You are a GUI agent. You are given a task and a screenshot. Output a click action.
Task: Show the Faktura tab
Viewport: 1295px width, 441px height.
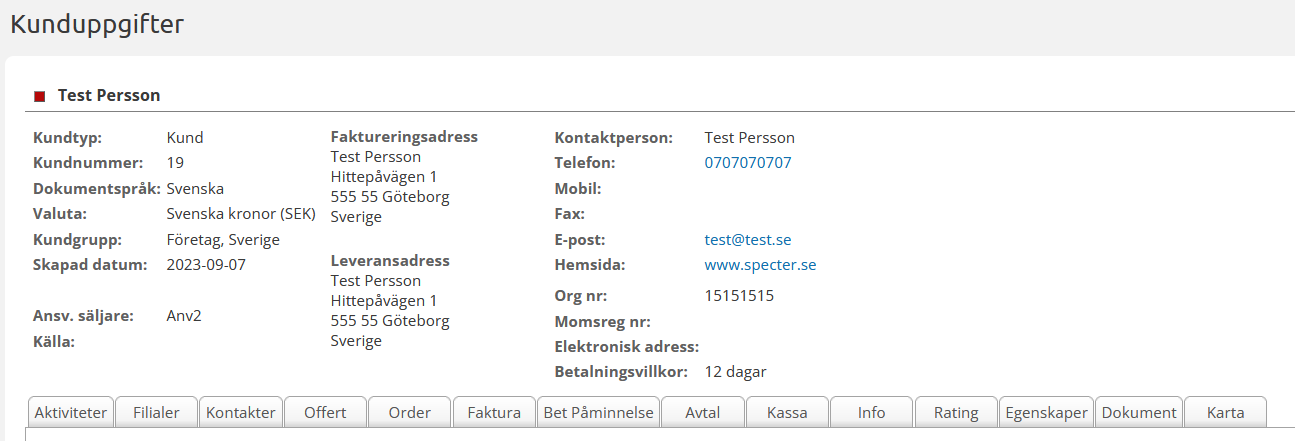click(494, 413)
